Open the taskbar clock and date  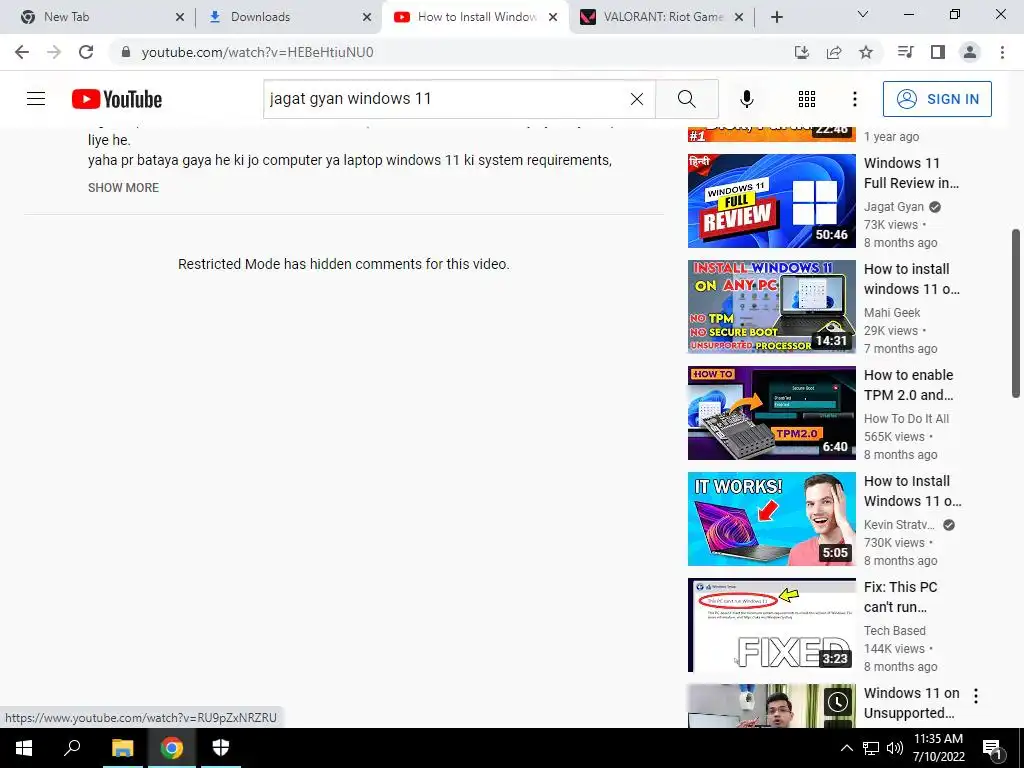pos(938,748)
